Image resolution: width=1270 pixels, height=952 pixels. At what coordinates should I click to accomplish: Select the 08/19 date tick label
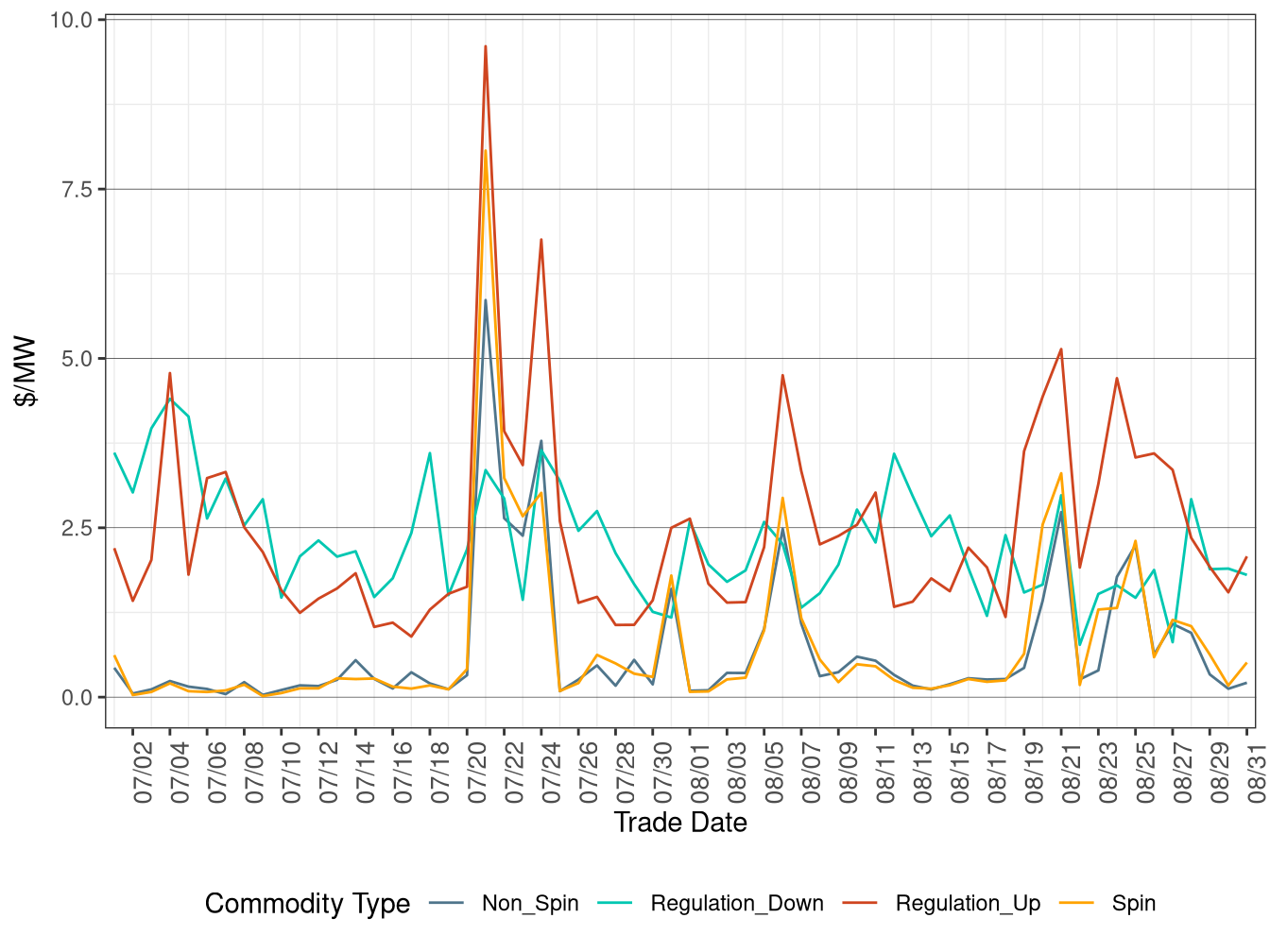coord(1035,773)
